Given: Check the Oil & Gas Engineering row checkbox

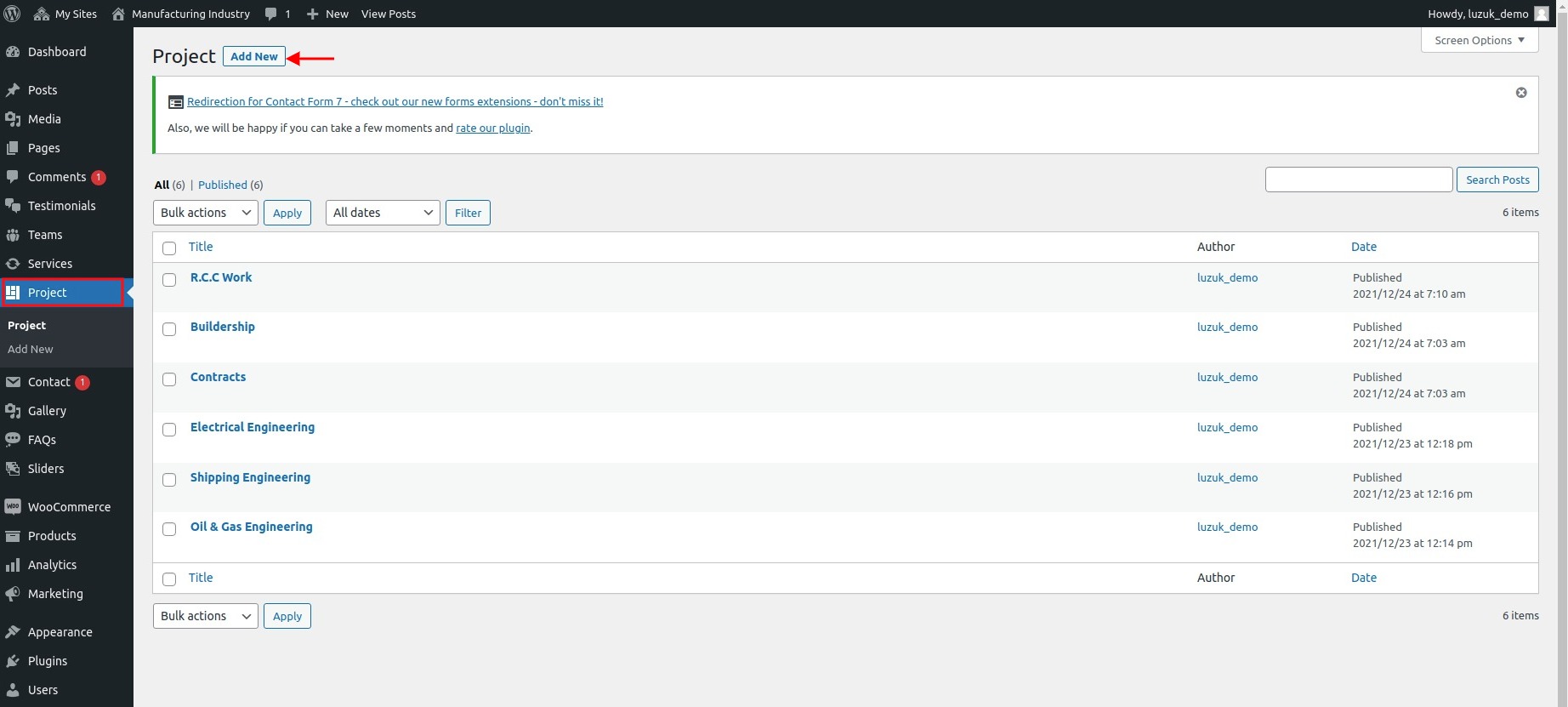Looking at the screenshot, I should pos(169,529).
